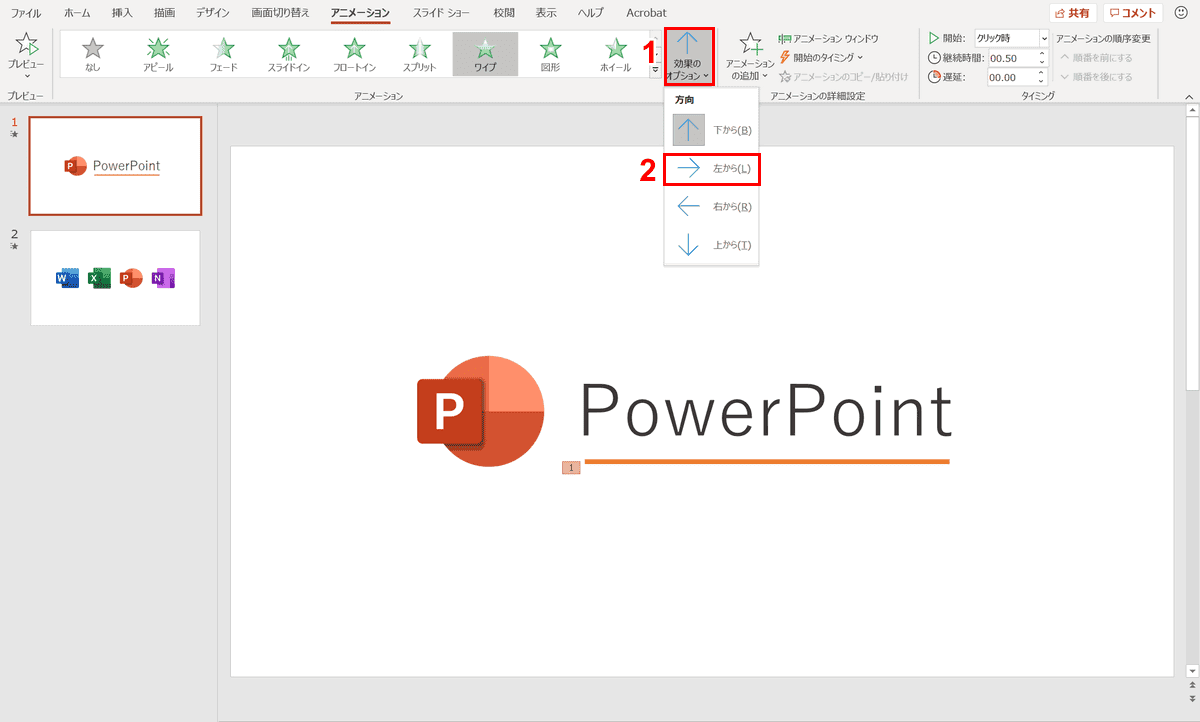Switch to the 画面切り替え tab
Viewport: 1200px width, 722px height.
pyautogui.click(x=281, y=13)
